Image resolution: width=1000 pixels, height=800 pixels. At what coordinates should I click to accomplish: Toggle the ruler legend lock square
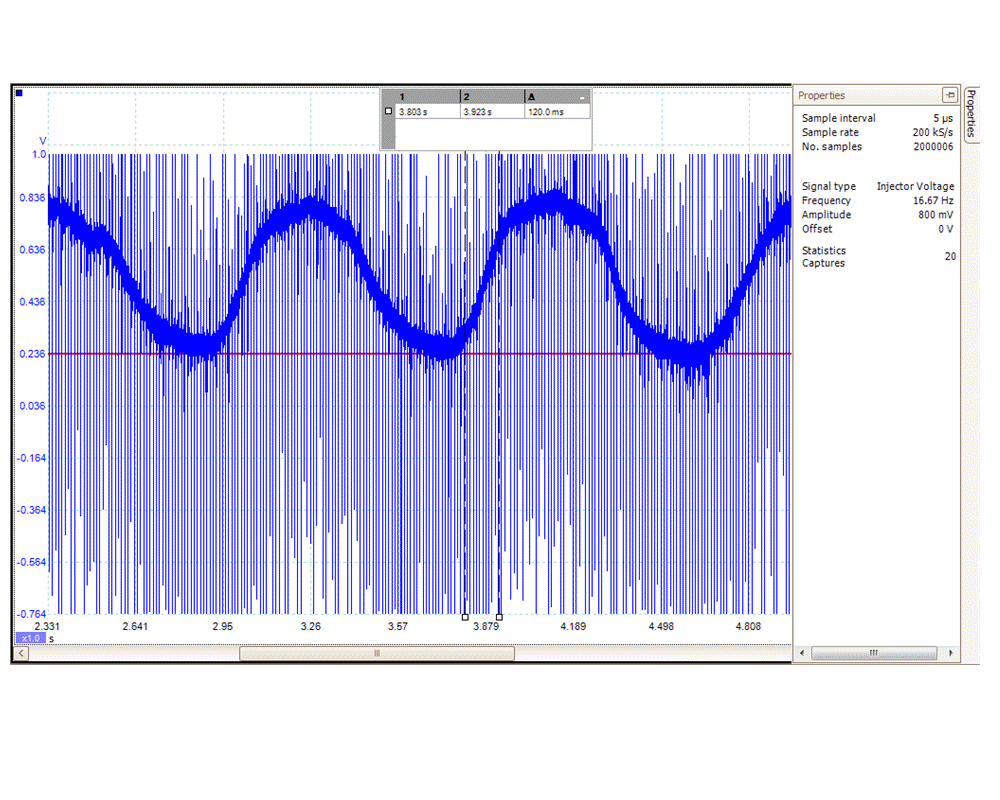point(388,111)
